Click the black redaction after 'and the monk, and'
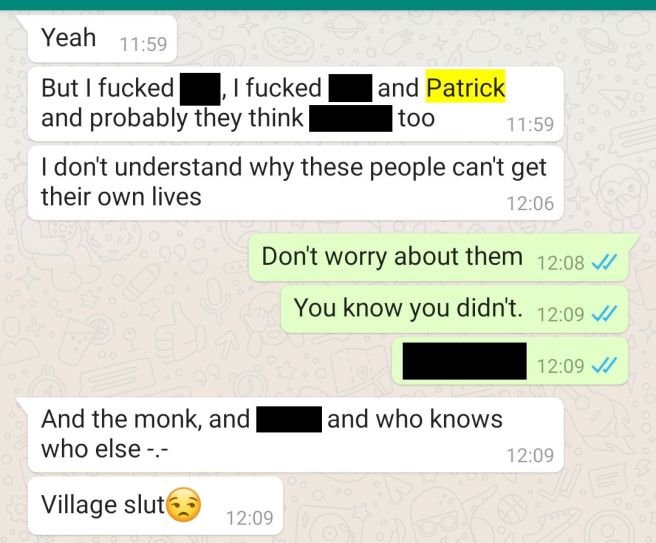The image size is (656, 543). pos(289,419)
